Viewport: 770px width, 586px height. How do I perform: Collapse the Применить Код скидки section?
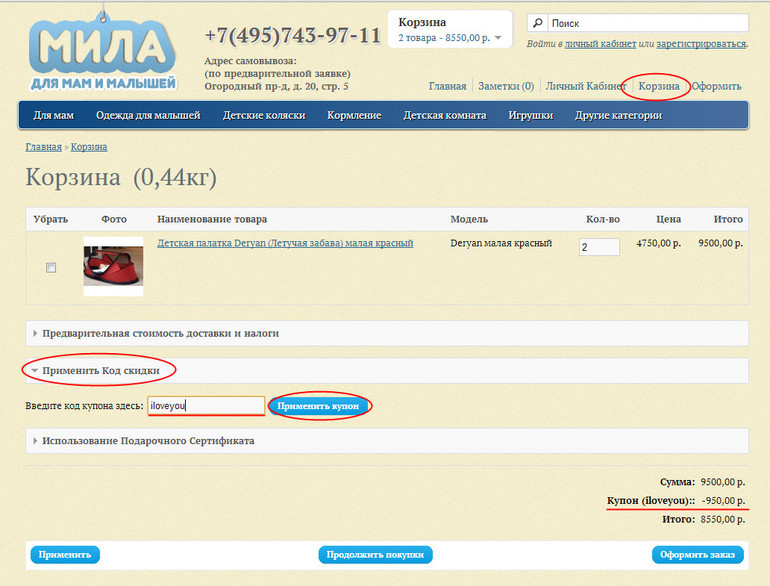click(100, 370)
